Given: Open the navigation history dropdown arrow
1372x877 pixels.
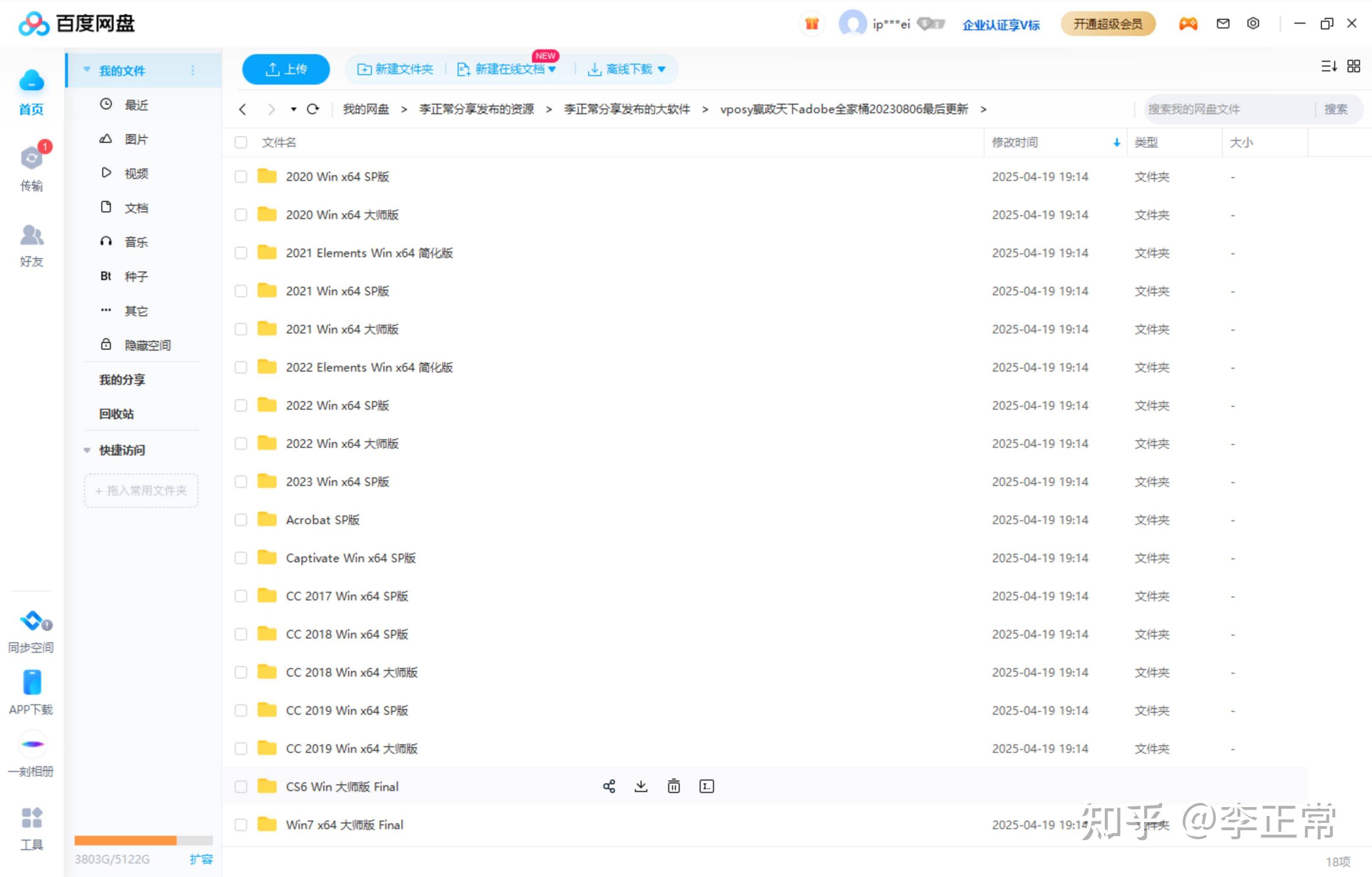Looking at the screenshot, I should point(293,109).
